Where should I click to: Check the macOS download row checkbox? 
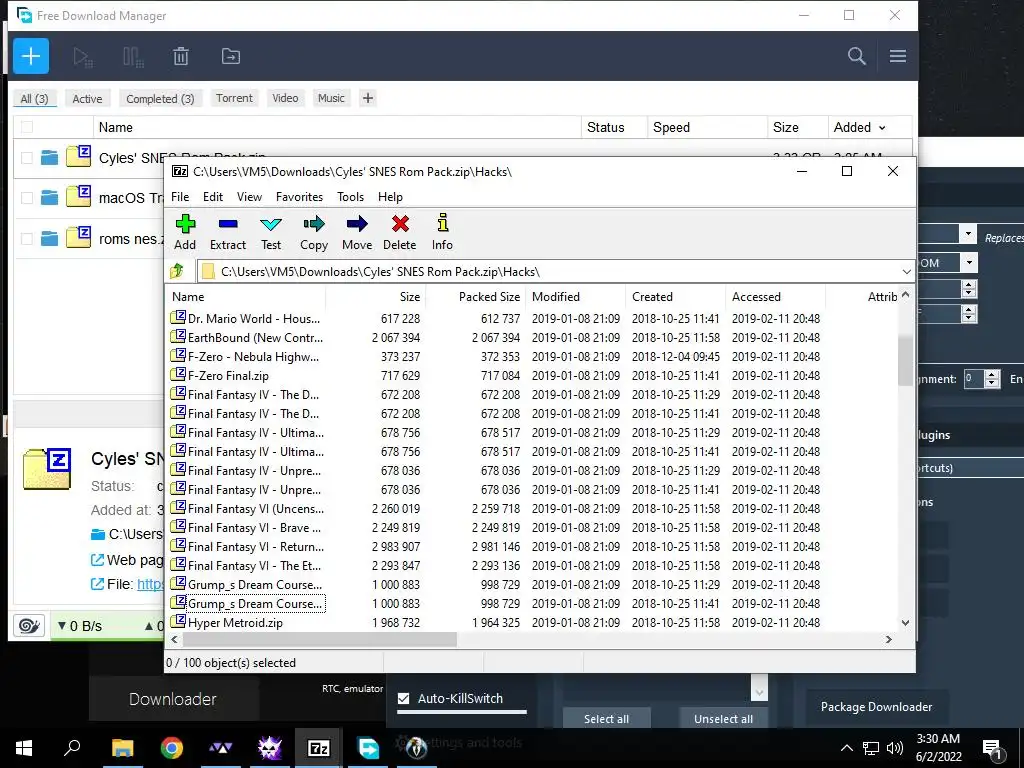pos(27,197)
